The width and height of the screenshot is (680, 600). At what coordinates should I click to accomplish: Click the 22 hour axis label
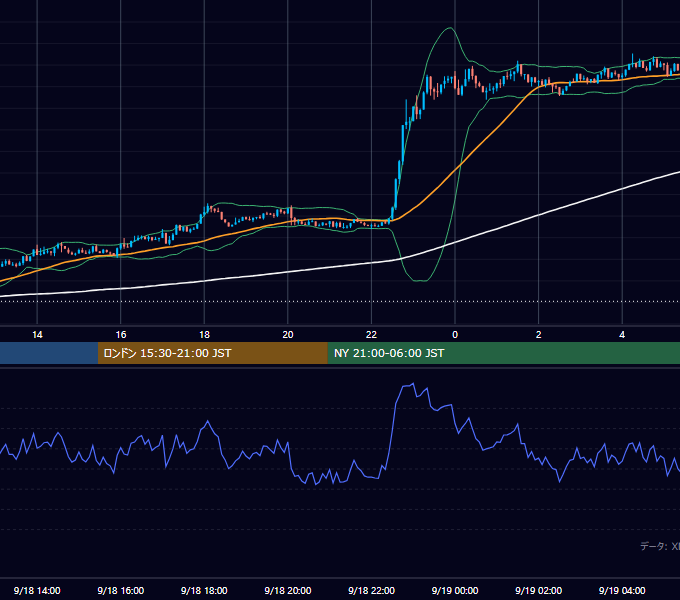pyautogui.click(x=371, y=335)
